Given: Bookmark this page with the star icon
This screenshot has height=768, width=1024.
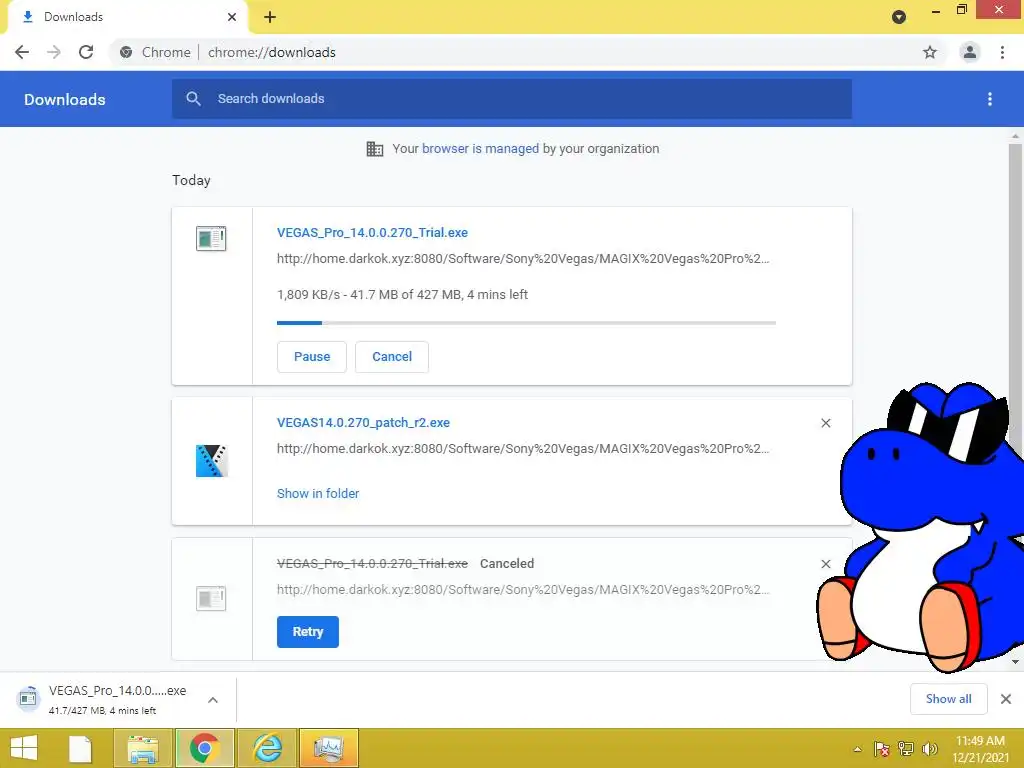Looking at the screenshot, I should (930, 52).
